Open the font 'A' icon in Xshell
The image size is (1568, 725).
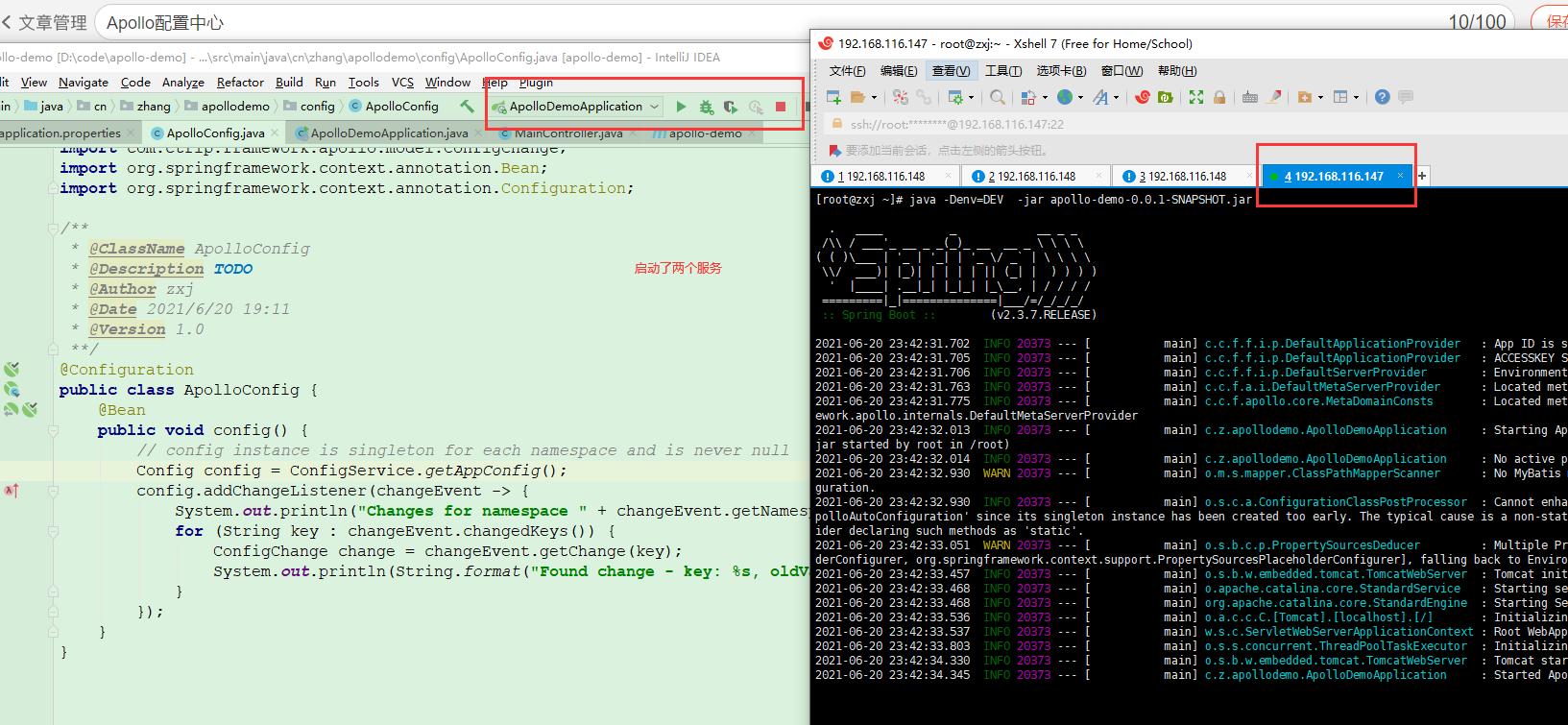pyautogui.click(x=1100, y=97)
